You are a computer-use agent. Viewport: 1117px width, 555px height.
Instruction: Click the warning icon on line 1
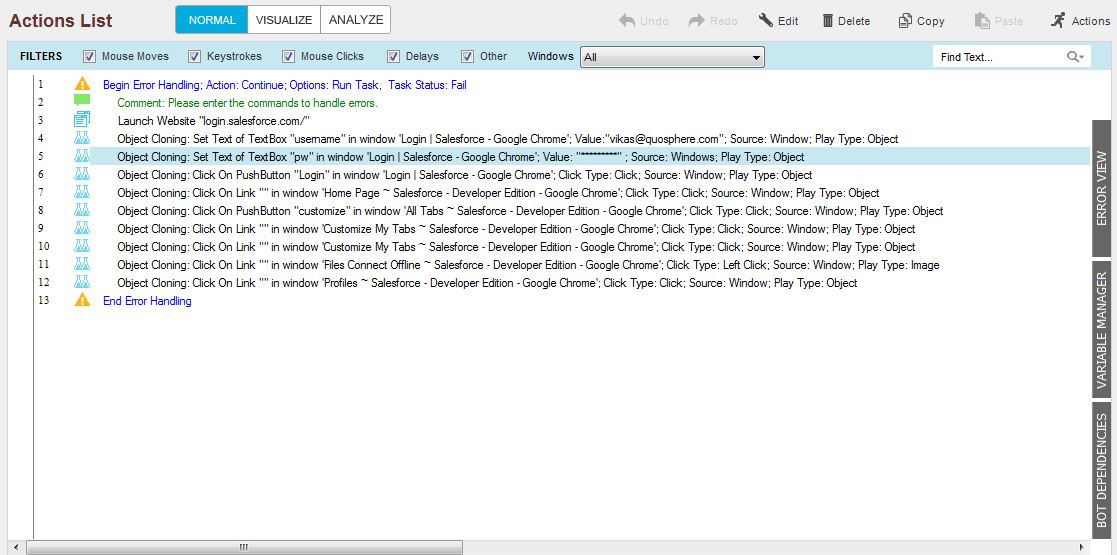[82, 85]
